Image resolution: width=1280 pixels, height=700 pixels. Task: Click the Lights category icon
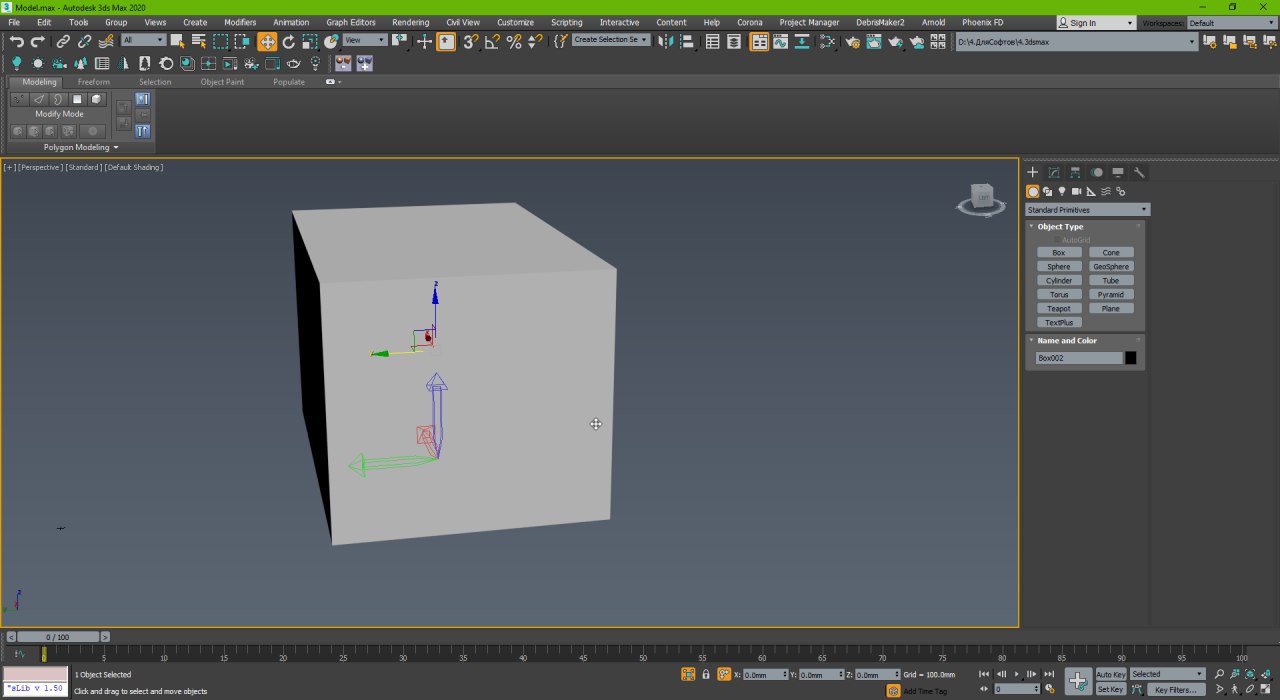click(1062, 191)
